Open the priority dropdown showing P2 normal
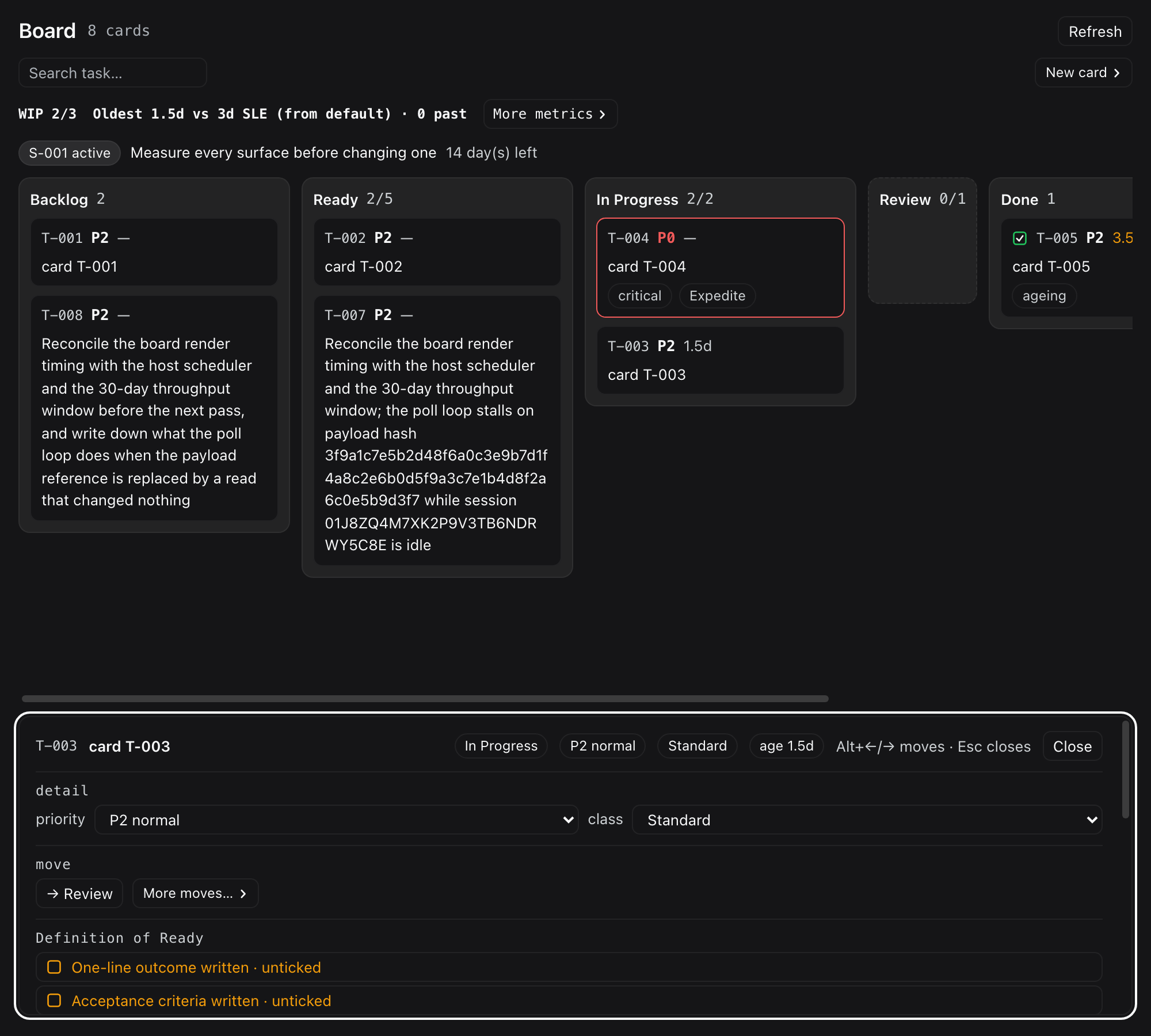The image size is (1151, 1036). coord(336,820)
